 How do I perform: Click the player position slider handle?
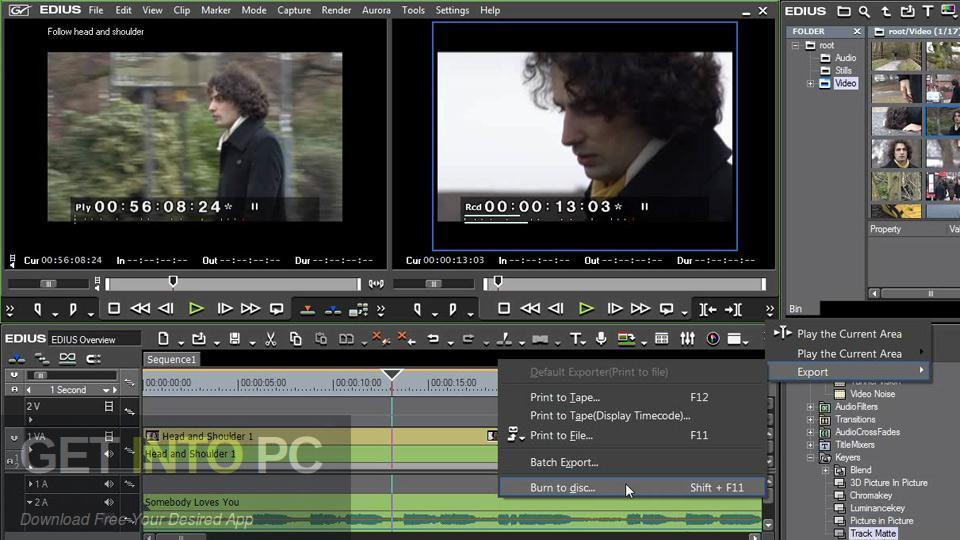click(x=173, y=282)
